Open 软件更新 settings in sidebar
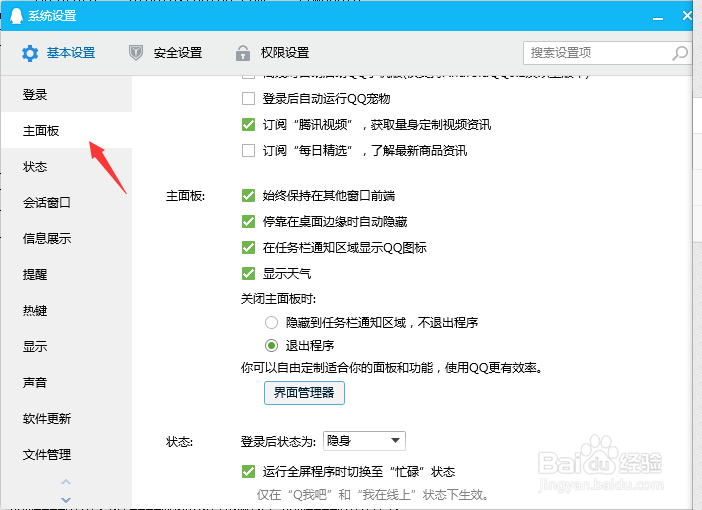 pos(66,419)
